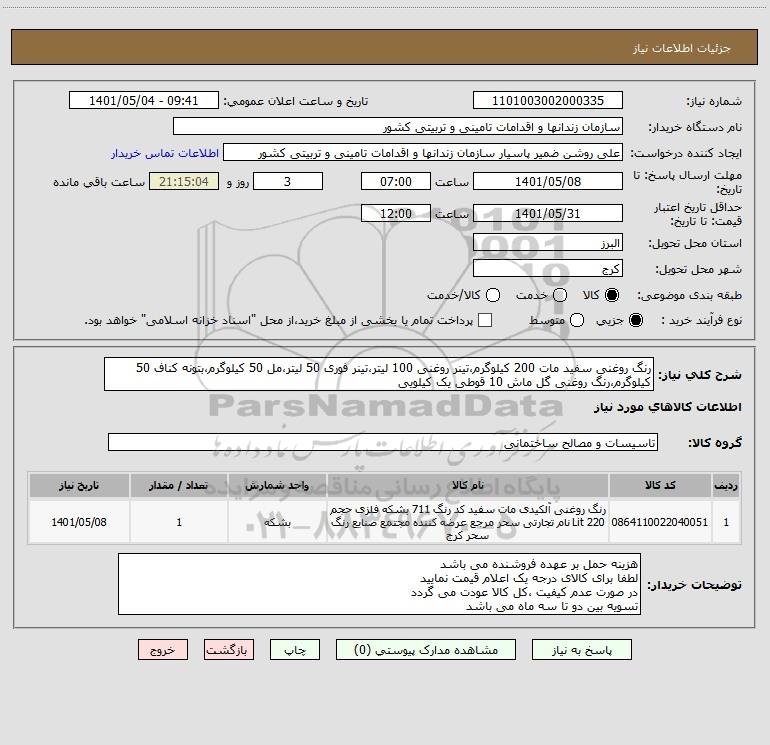Click the بازگشت back button

[x=229, y=650]
